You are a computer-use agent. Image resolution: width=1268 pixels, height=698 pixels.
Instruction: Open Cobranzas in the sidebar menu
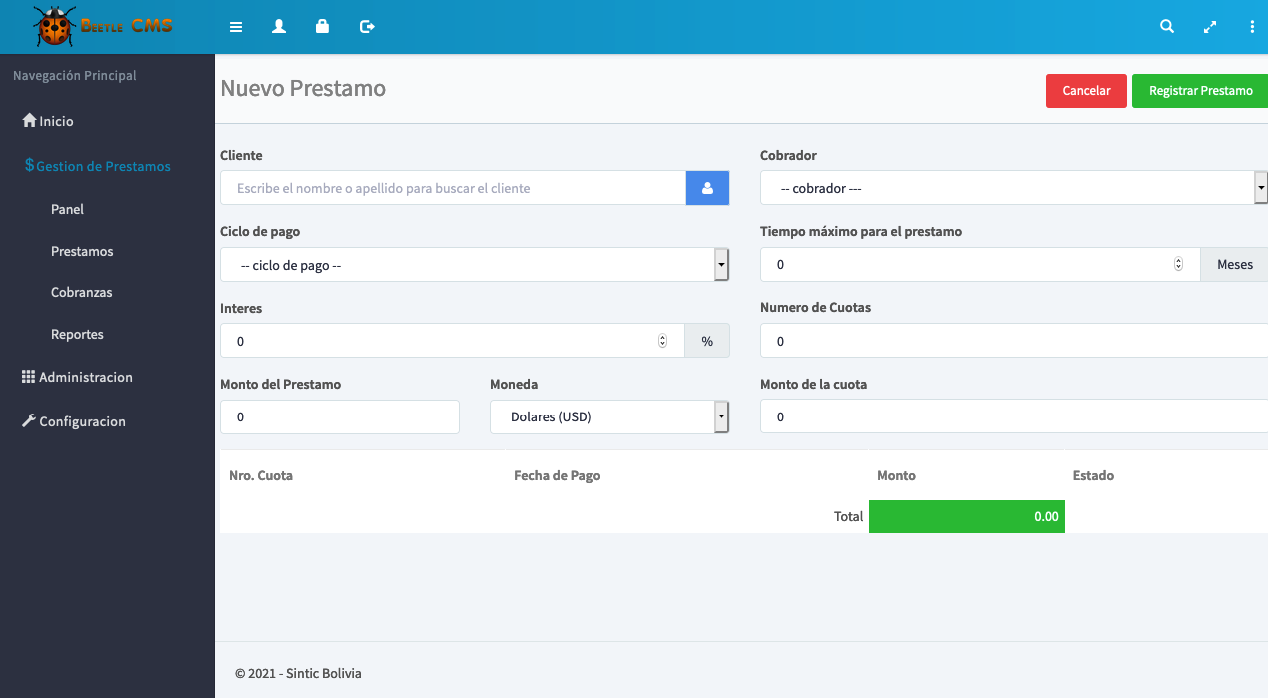pyautogui.click(x=81, y=293)
